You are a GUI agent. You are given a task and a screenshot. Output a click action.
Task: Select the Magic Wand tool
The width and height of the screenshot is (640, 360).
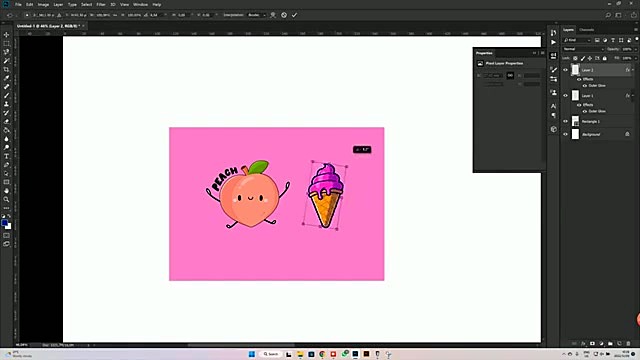click(x=6, y=60)
